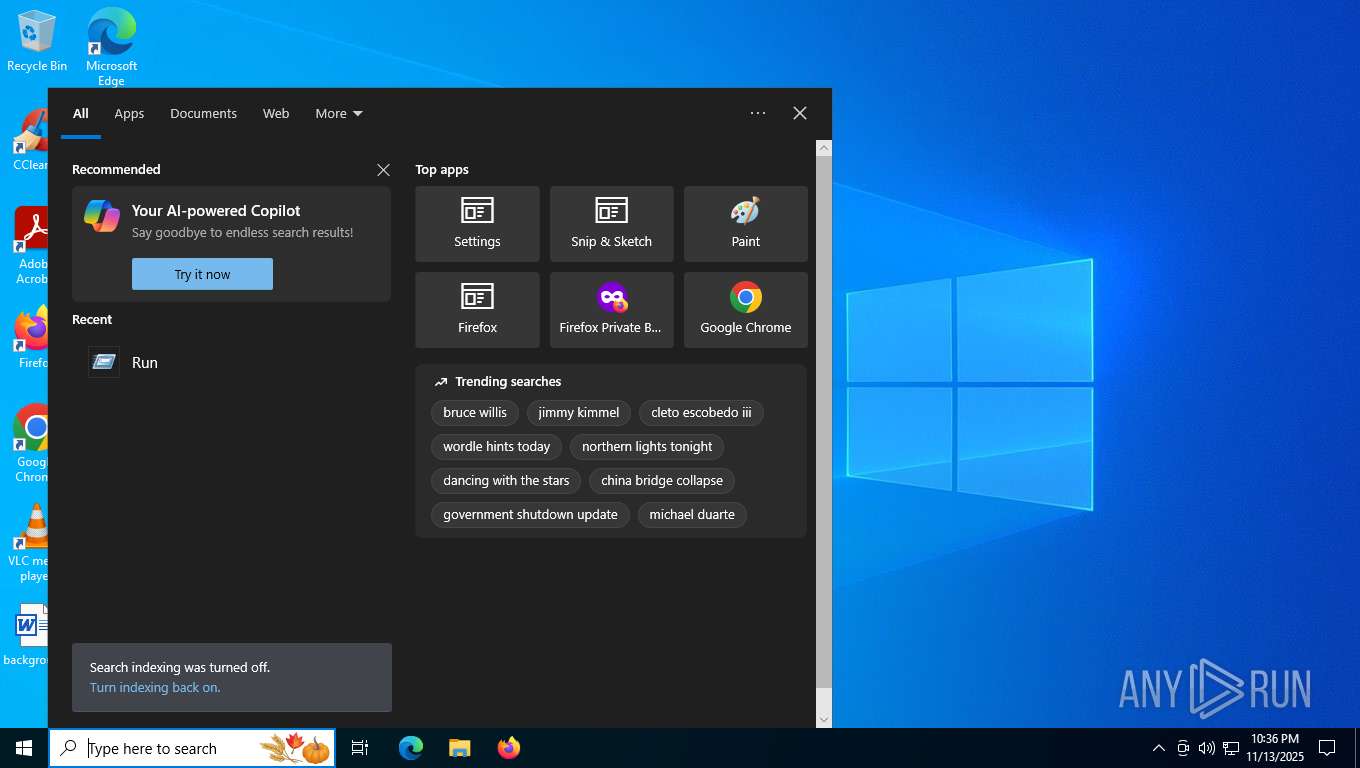This screenshot has width=1360, height=768.
Task: Search trending topic cleto escobedo iii
Action: 701,413
